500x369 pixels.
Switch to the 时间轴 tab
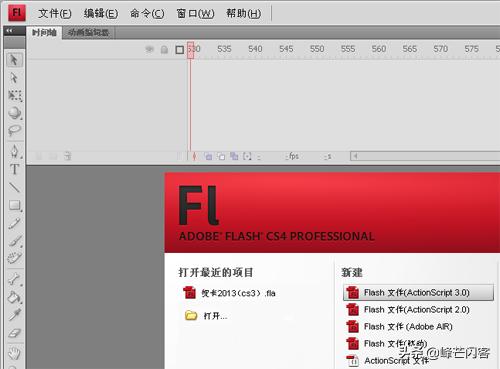click(x=44, y=33)
